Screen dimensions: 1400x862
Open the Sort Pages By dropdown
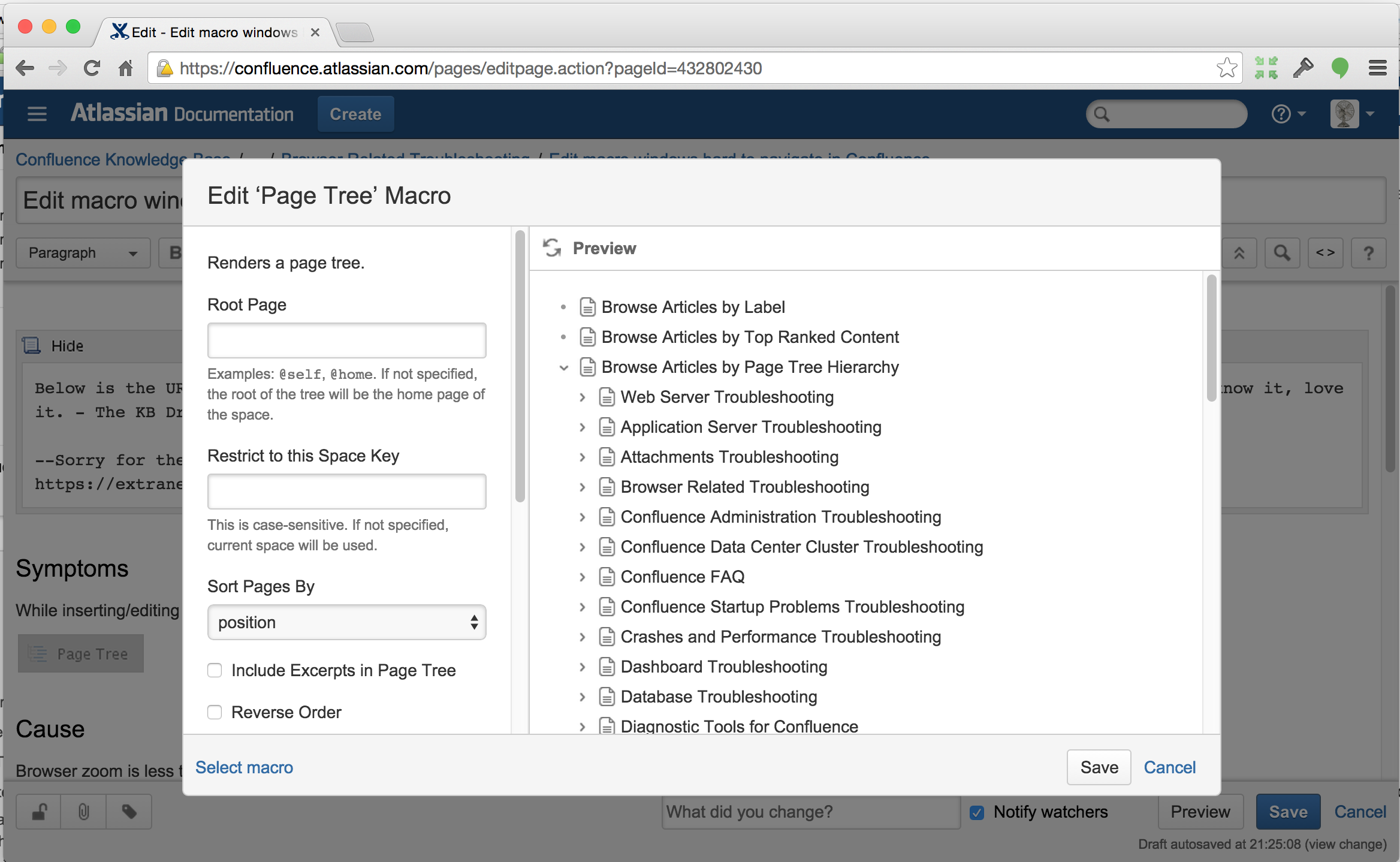346,622
